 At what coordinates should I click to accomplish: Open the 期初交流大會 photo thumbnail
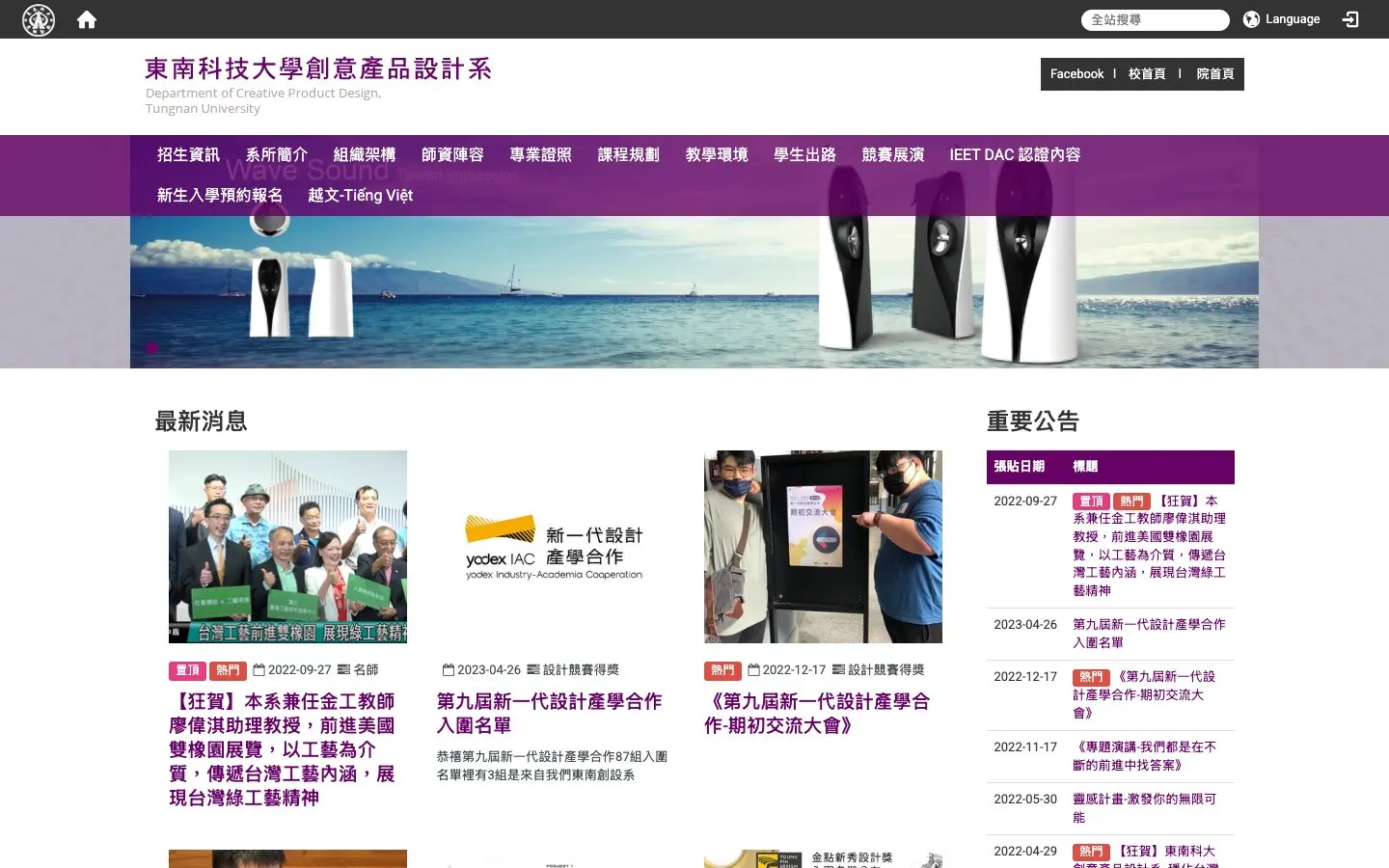[x=823, y=547]
